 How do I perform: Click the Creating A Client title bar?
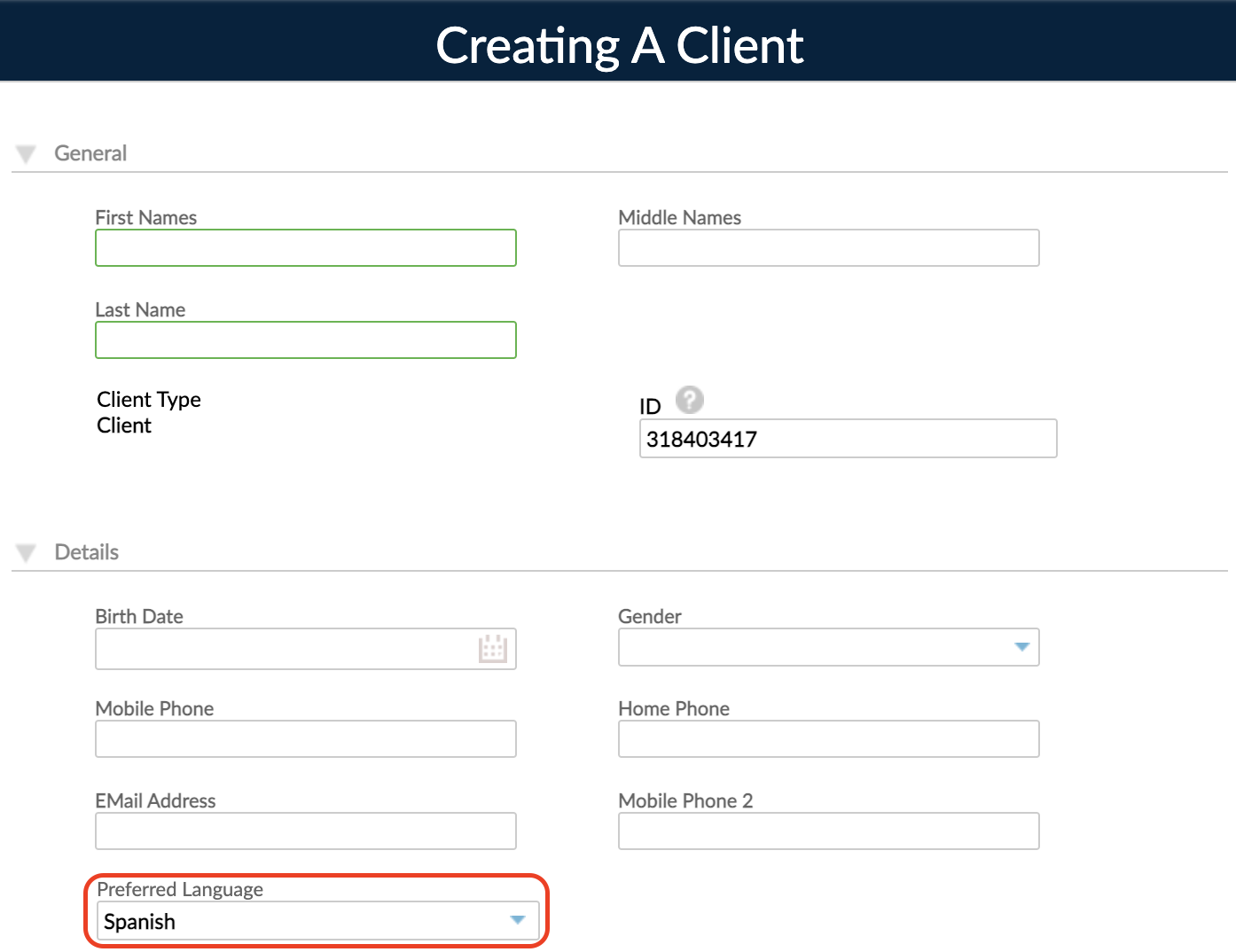618,44
